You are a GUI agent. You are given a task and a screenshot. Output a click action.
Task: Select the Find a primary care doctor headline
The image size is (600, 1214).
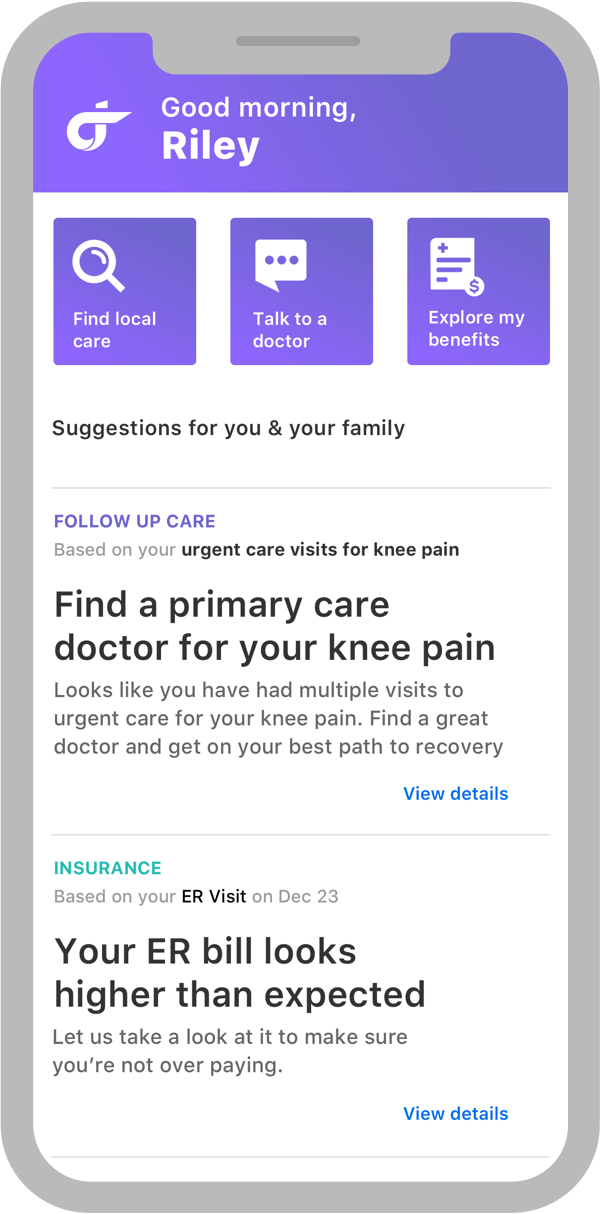[274, 626]
